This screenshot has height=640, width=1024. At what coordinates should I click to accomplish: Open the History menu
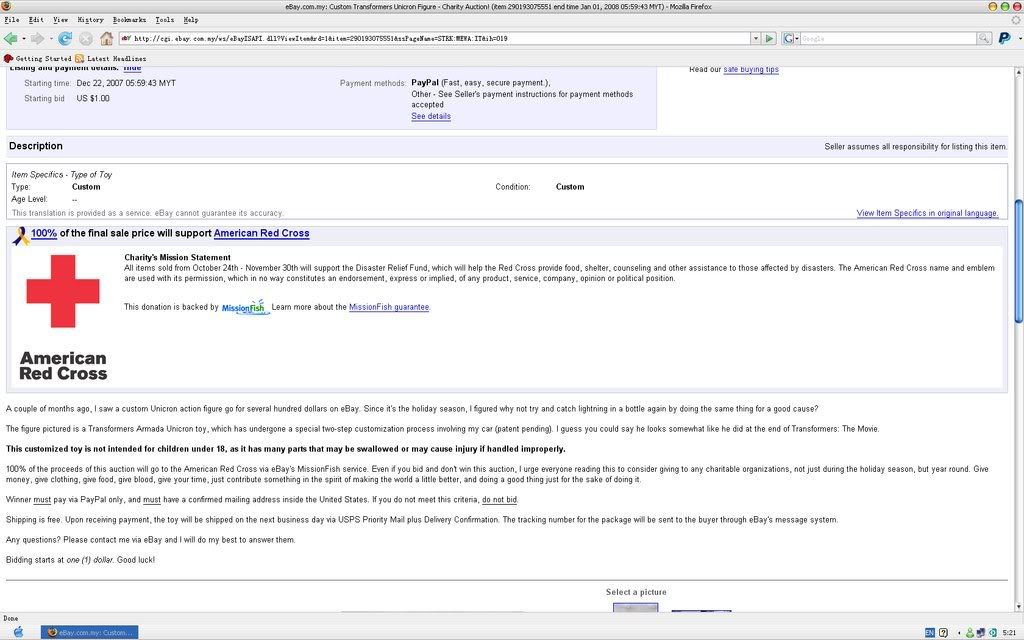(x=90, y=20)
